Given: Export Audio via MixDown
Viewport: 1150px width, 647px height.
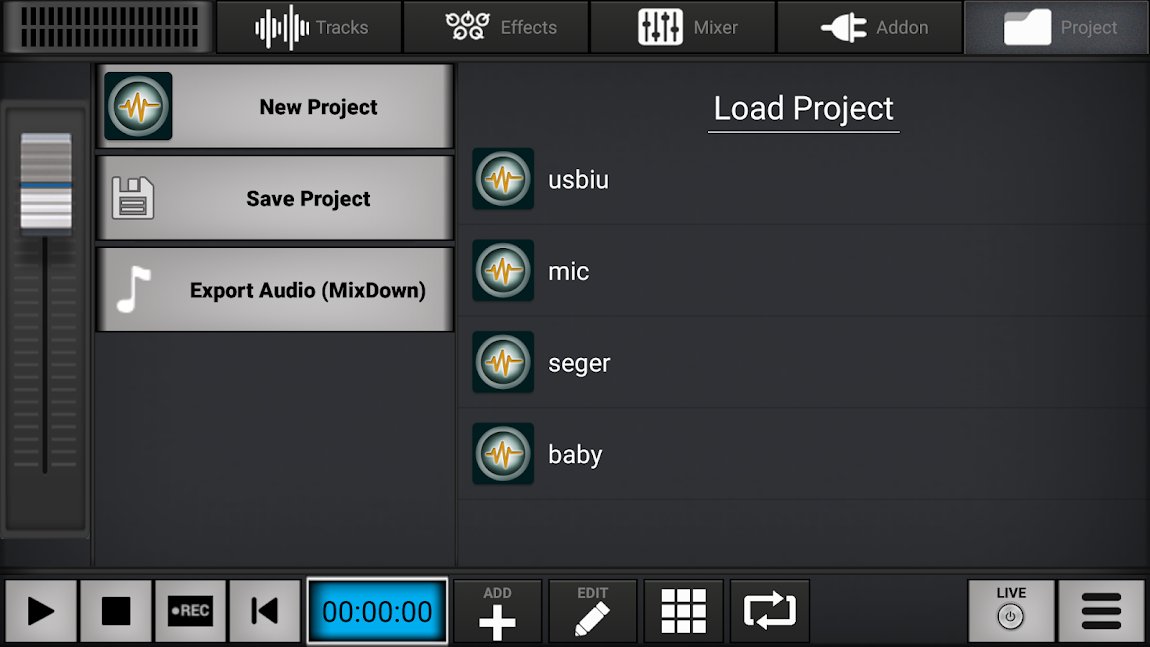Looking at the screenshot, I should click(275, 290).
